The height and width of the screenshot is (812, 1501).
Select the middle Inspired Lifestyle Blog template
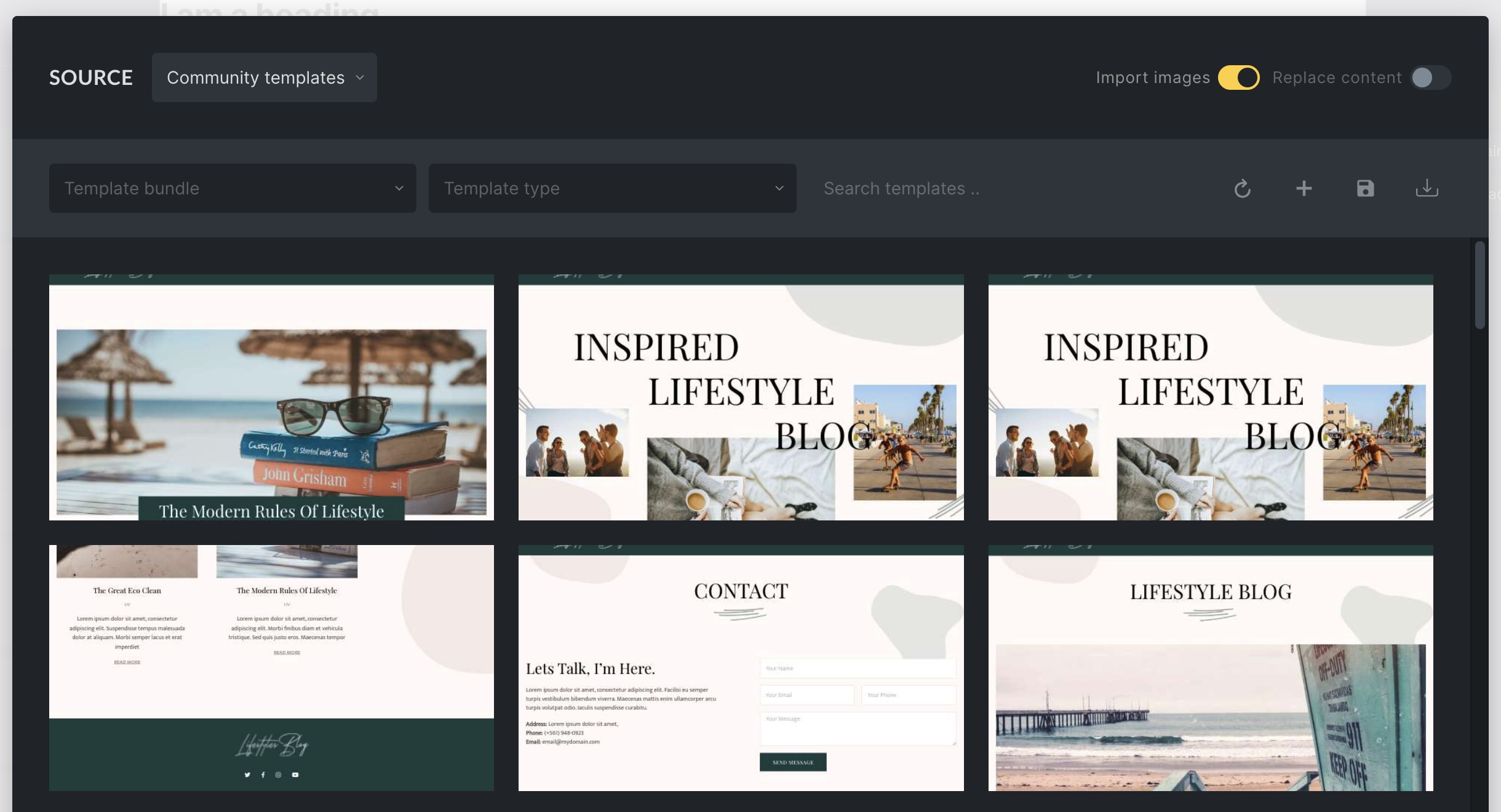(x=741, y=397)
